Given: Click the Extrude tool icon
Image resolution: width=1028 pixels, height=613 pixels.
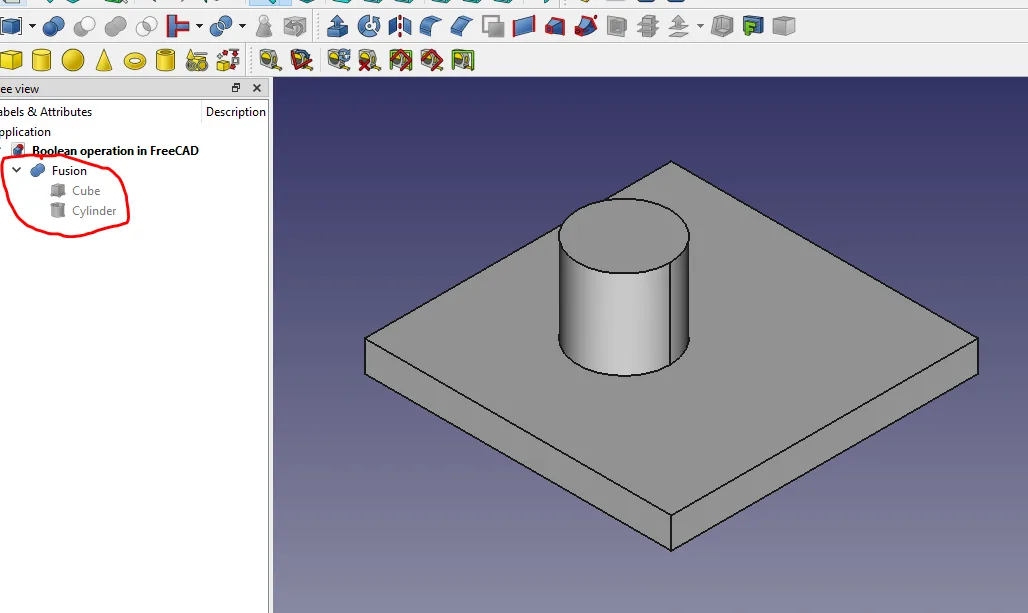Looking at the screenshot, I should tap(338, 26).
